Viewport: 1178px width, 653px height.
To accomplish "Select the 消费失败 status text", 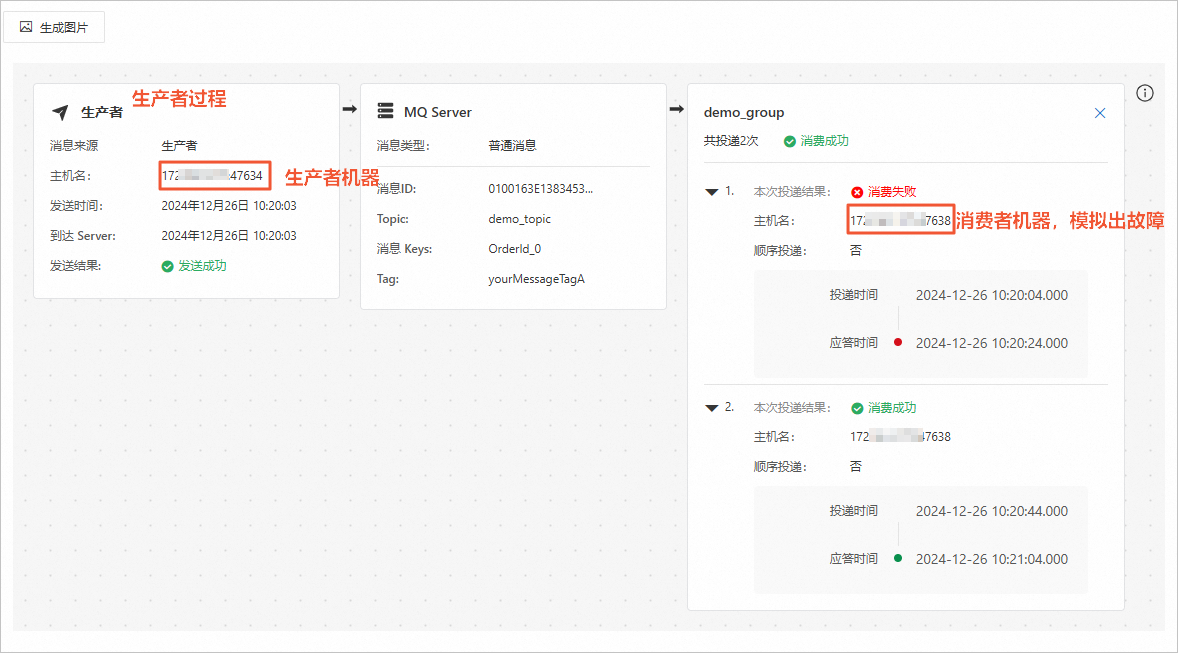I will tap(892, 192).
